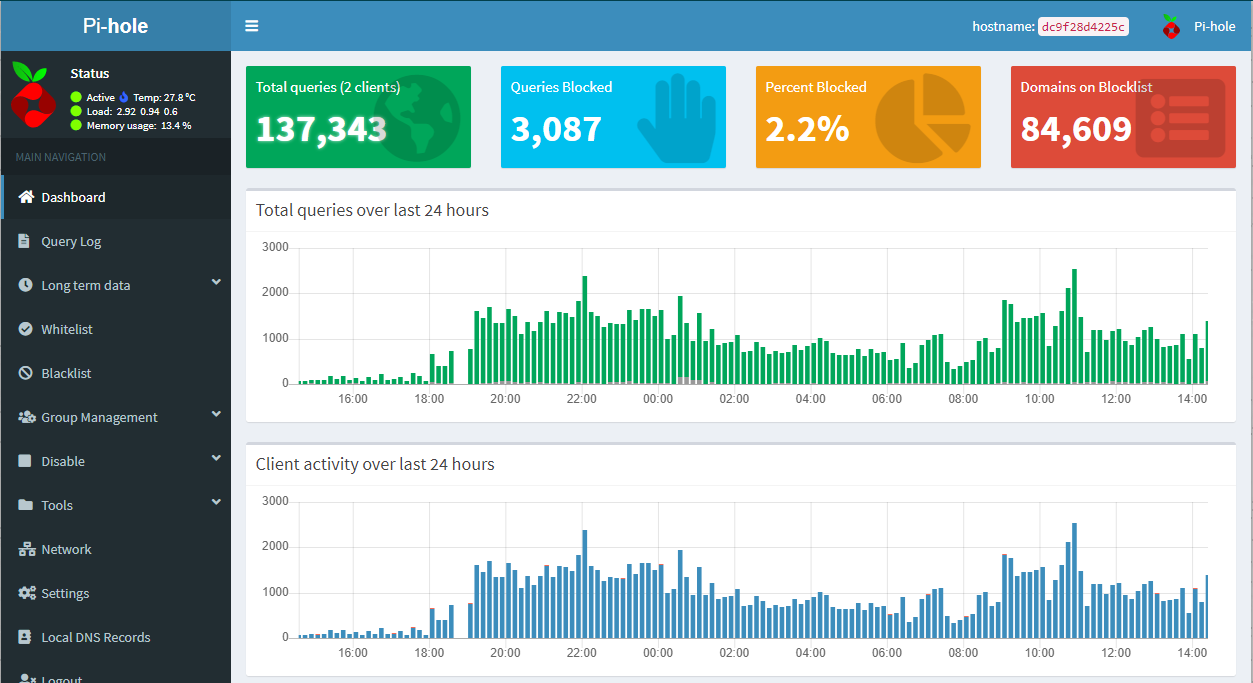The height and width of the screenshot is (683, 1253).
Task: Click the hostname code badge
Action: pos(1083,27)
